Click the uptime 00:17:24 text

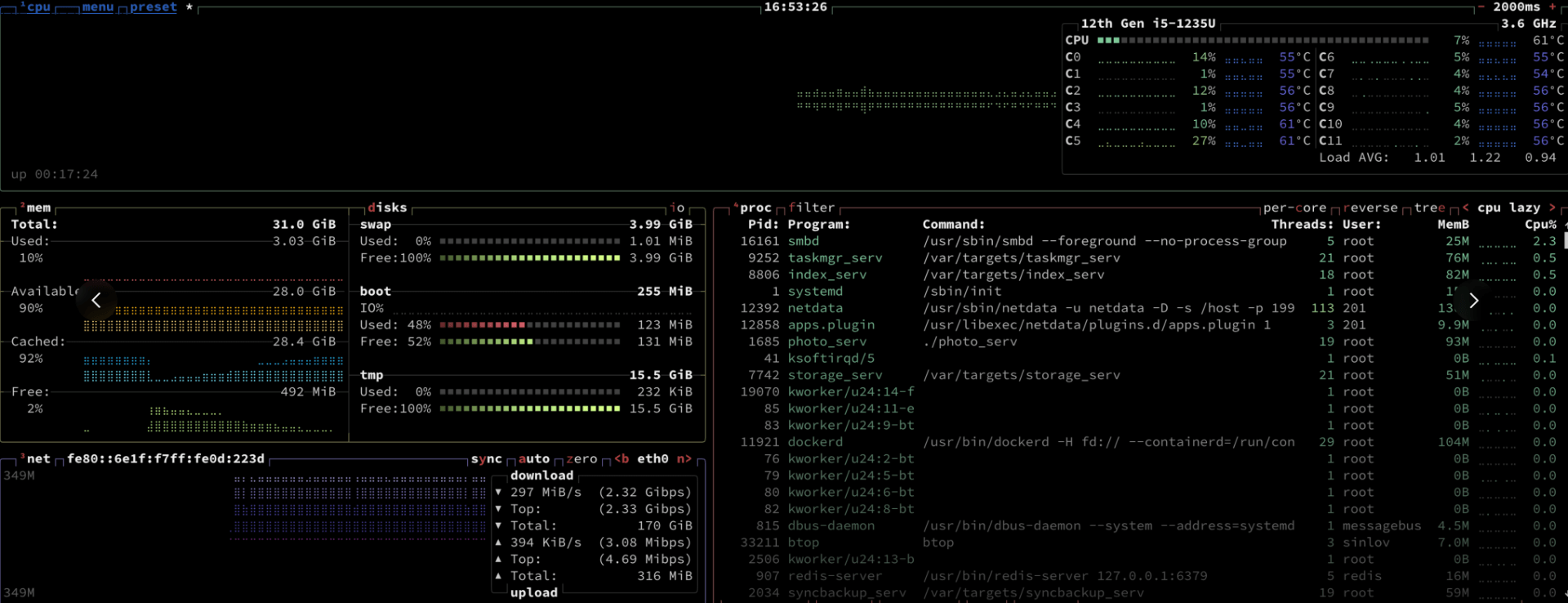pos(54,174)
